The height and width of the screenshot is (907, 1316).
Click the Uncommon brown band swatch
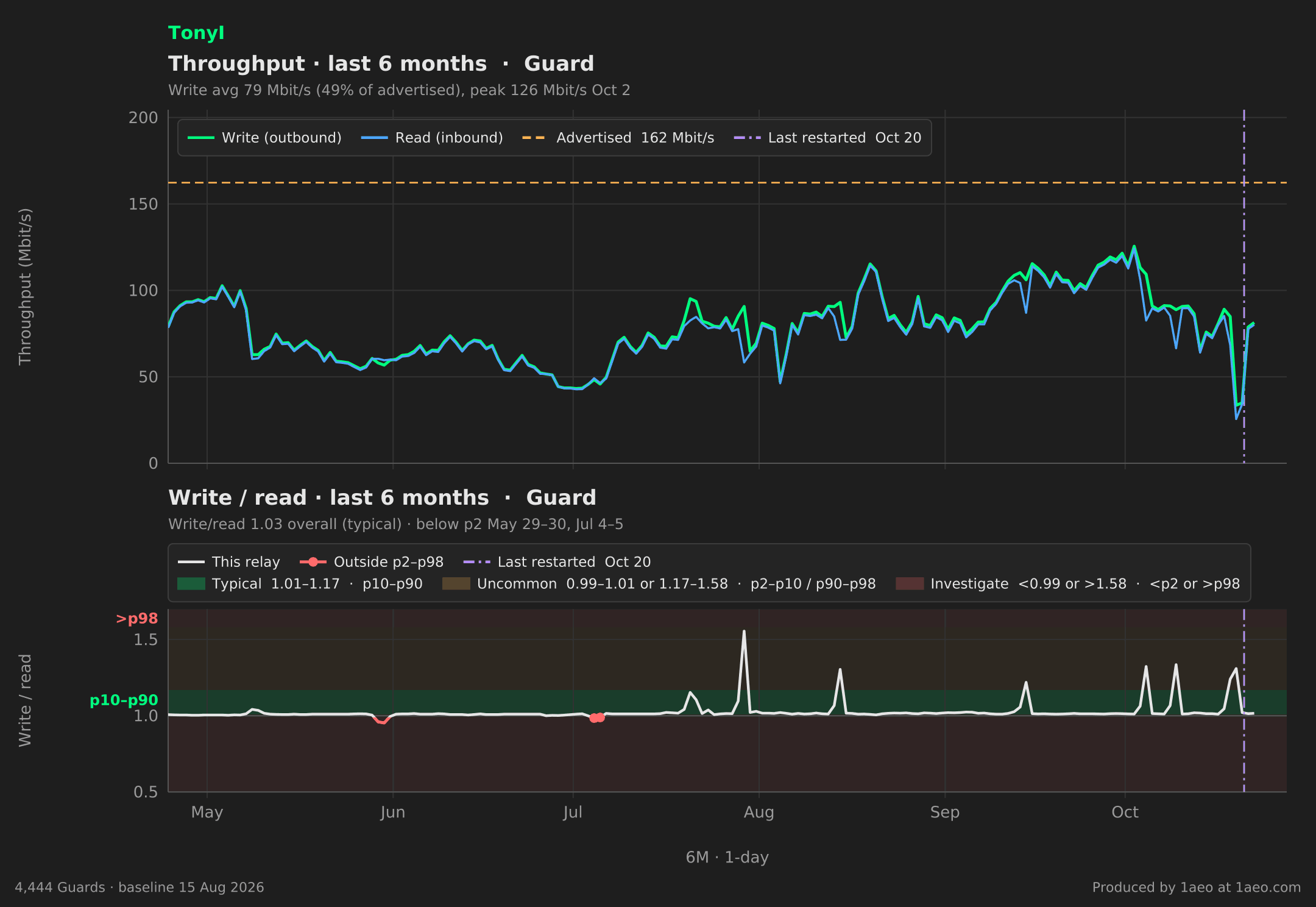click(456, 584)
